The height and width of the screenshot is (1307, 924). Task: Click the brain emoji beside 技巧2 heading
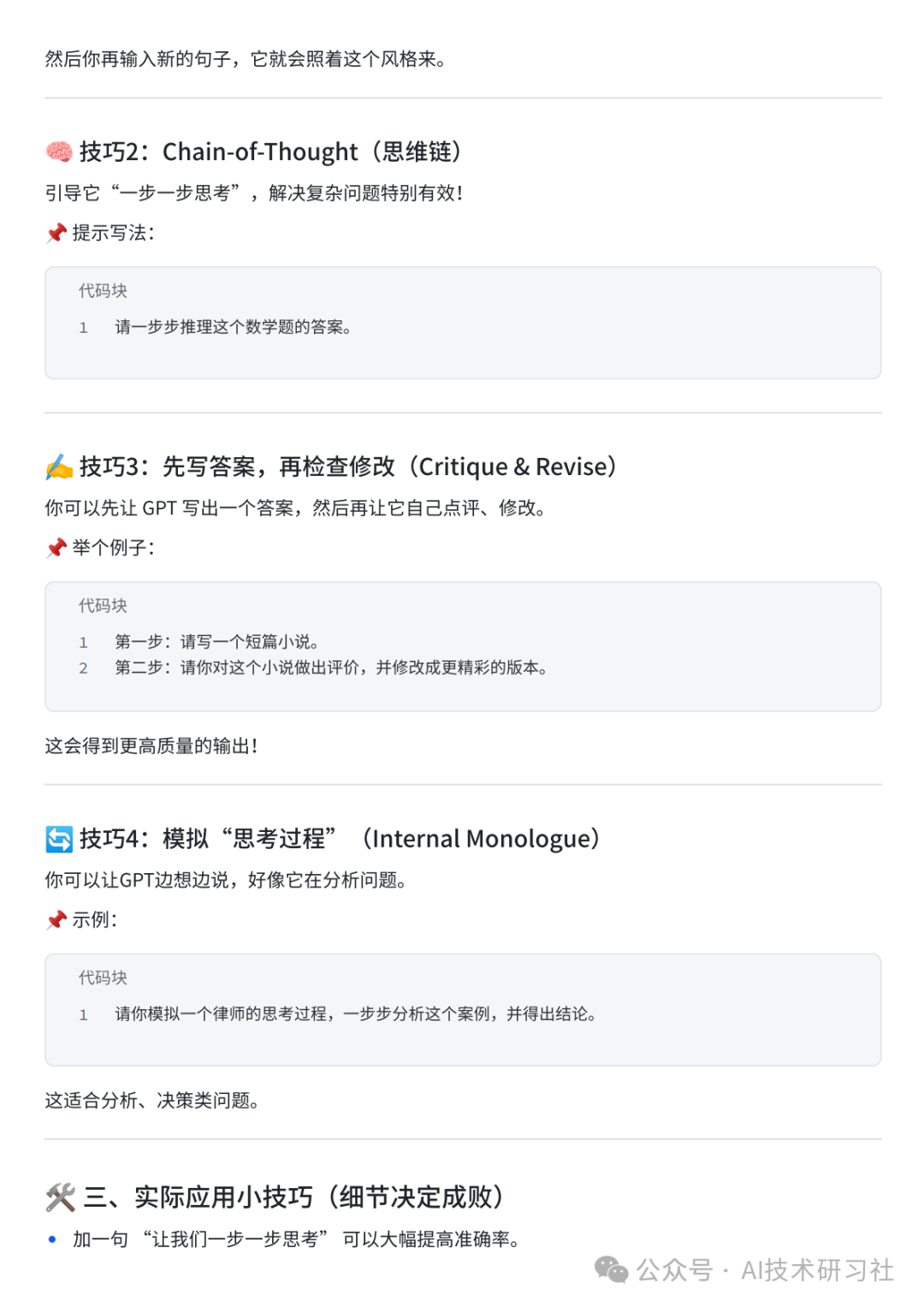tap(59, 152)
